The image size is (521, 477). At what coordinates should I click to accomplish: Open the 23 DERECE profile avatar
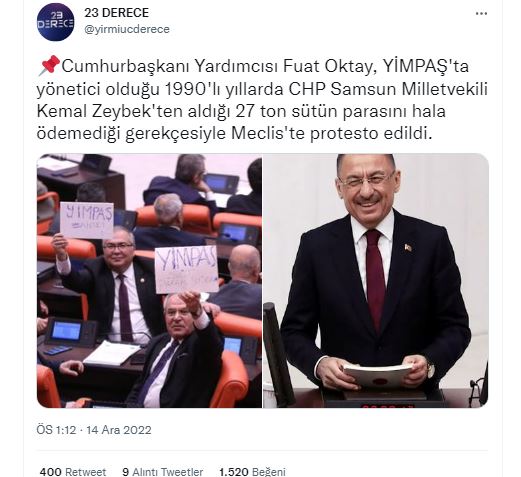point(55,22)
